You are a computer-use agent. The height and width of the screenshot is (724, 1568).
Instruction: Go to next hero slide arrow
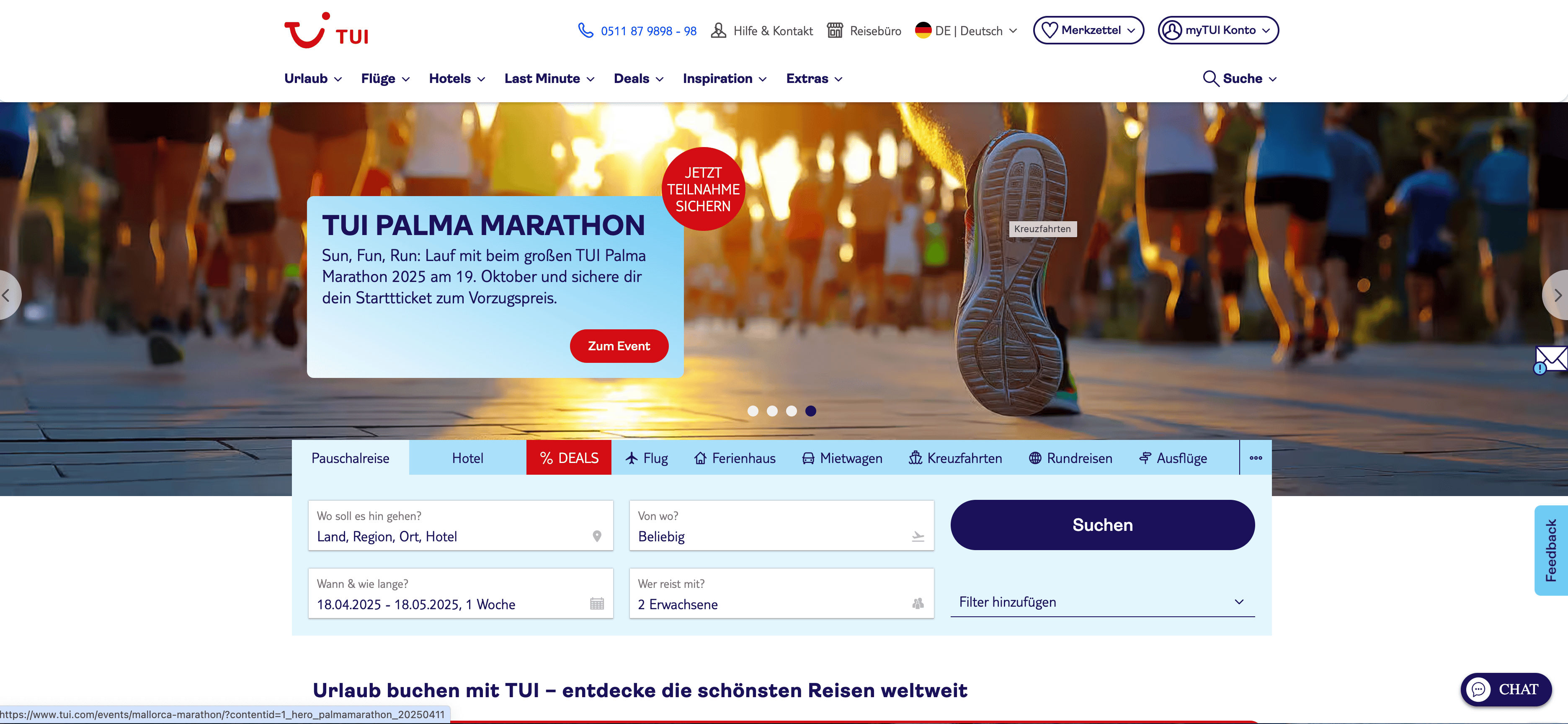(1556, 295)
